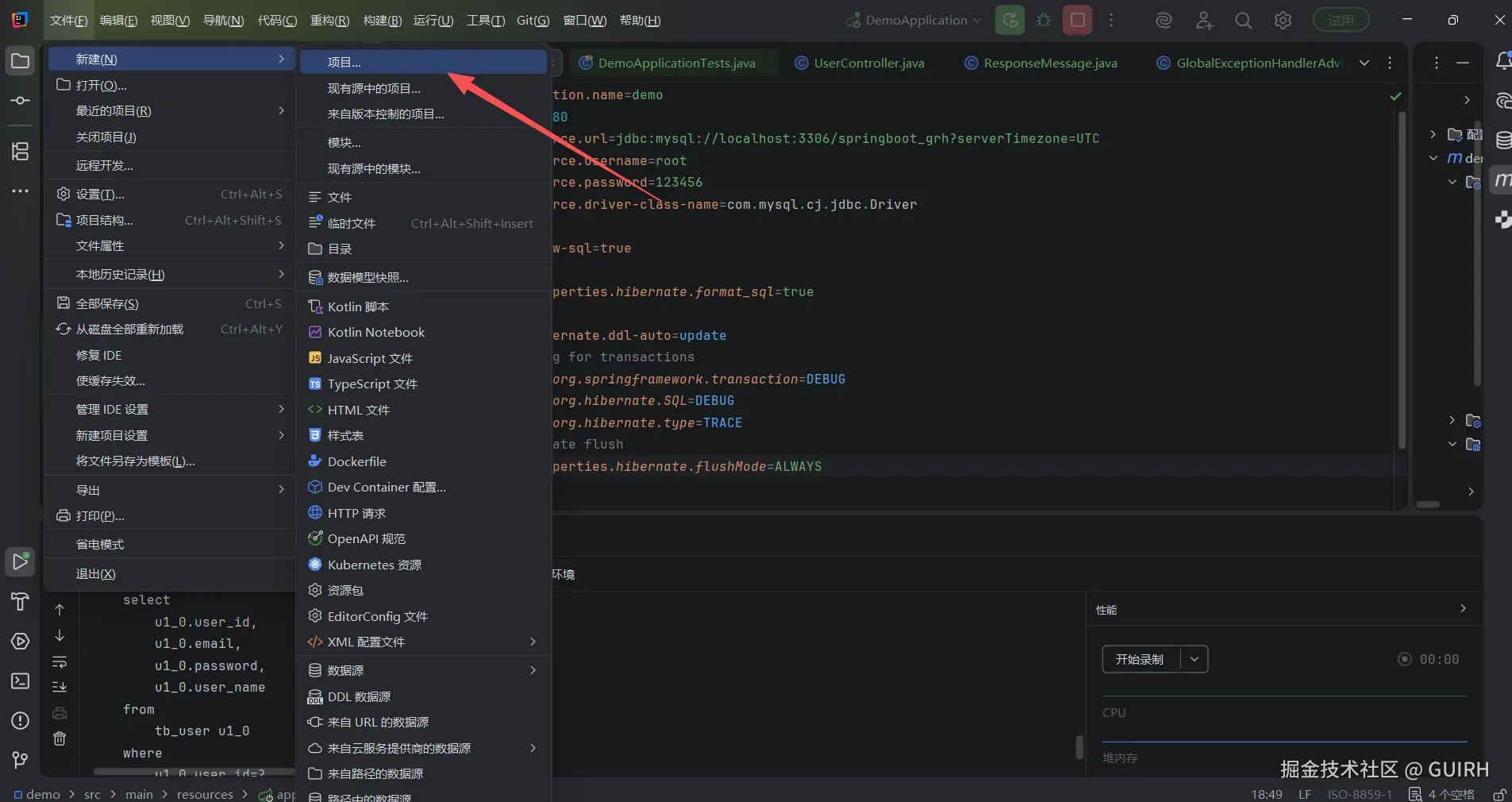
Task: Open AI assistant swirl icon in toolbar
Action: click(x=1164, y=21)
